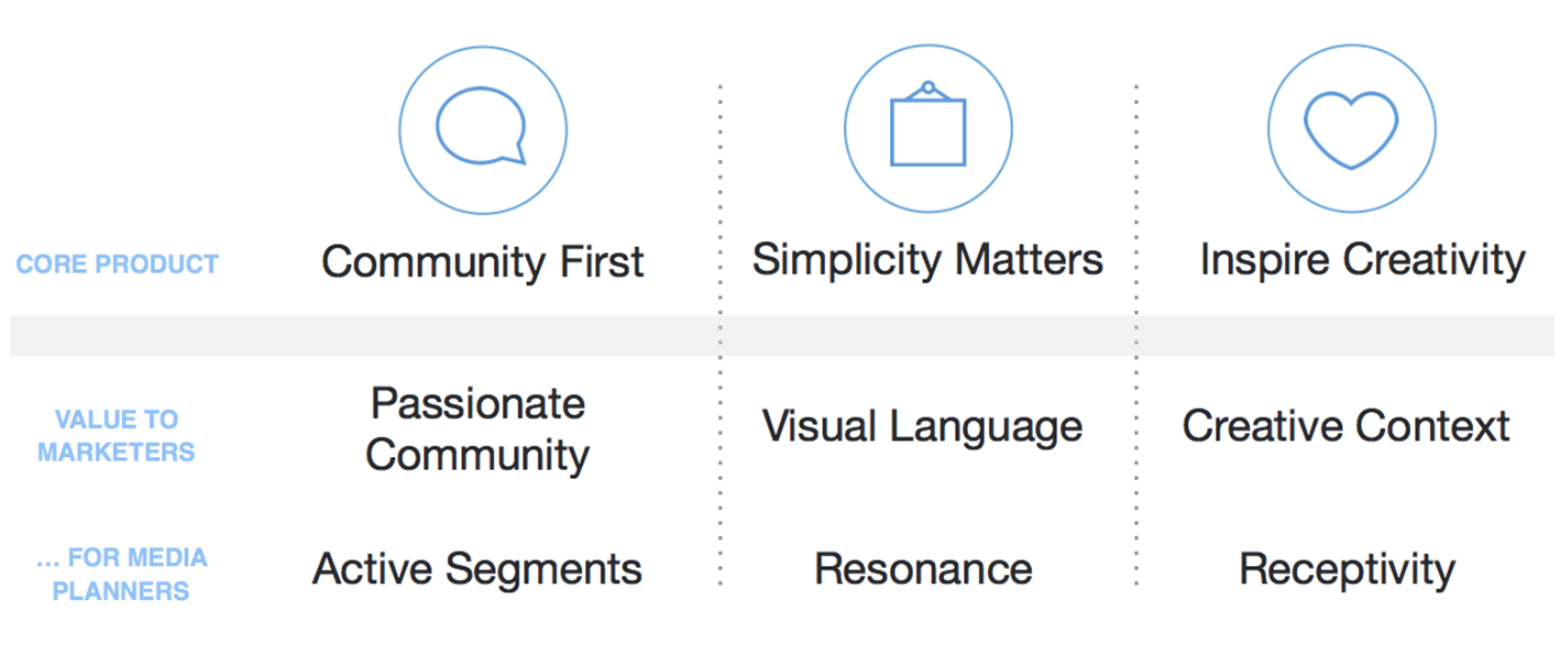Click the Passionate Community text
This screenshot has width=1568, height=666.
click(x=477, y=430)
